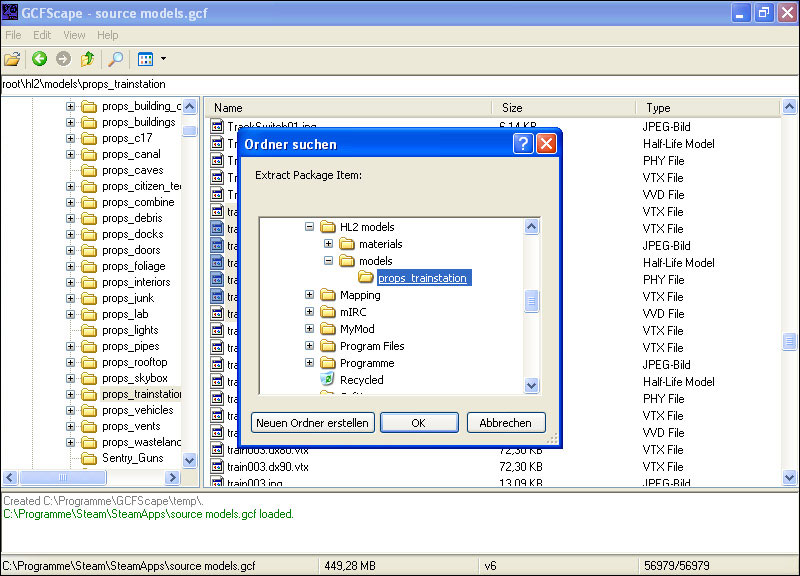Select props_docks folder icon
800x576 pixels.
pos(89,235)
